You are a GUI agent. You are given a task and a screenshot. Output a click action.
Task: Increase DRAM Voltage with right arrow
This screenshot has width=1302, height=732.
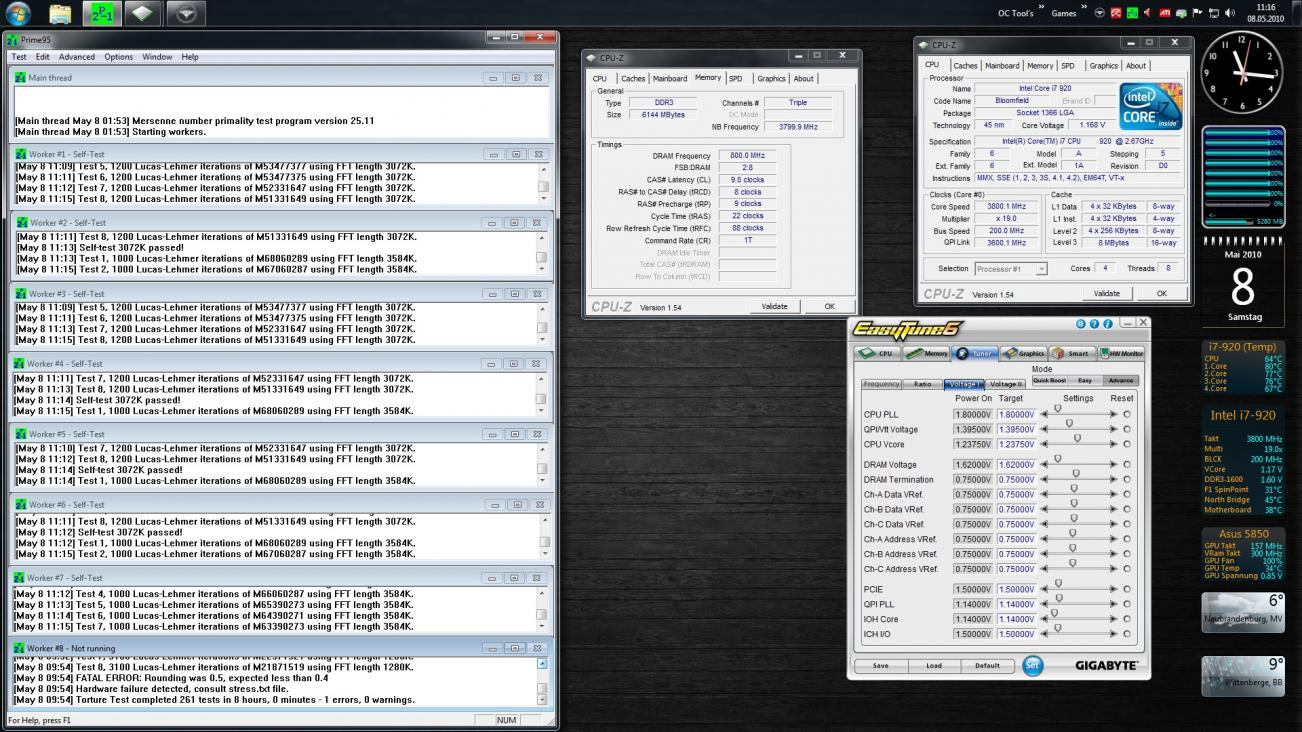(x=1114, y=464)
